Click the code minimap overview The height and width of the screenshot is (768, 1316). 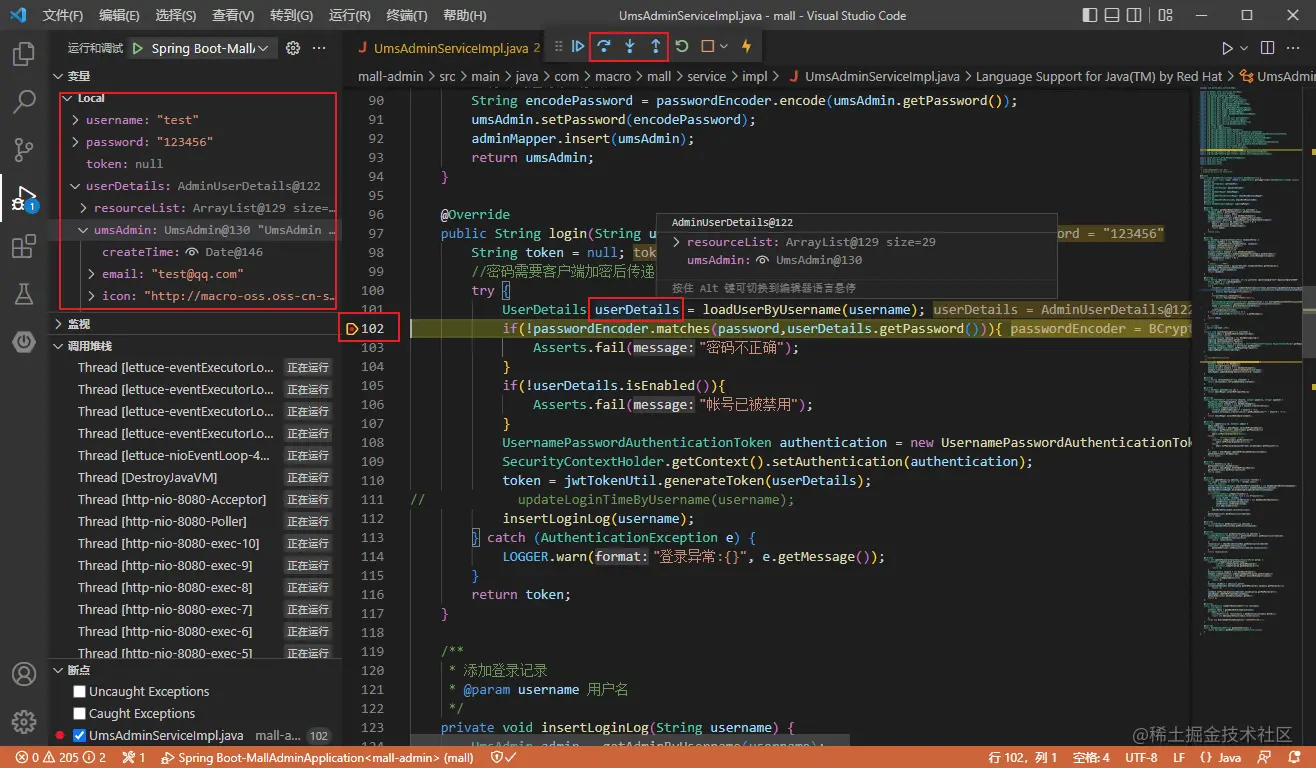tap(1253, 360)
